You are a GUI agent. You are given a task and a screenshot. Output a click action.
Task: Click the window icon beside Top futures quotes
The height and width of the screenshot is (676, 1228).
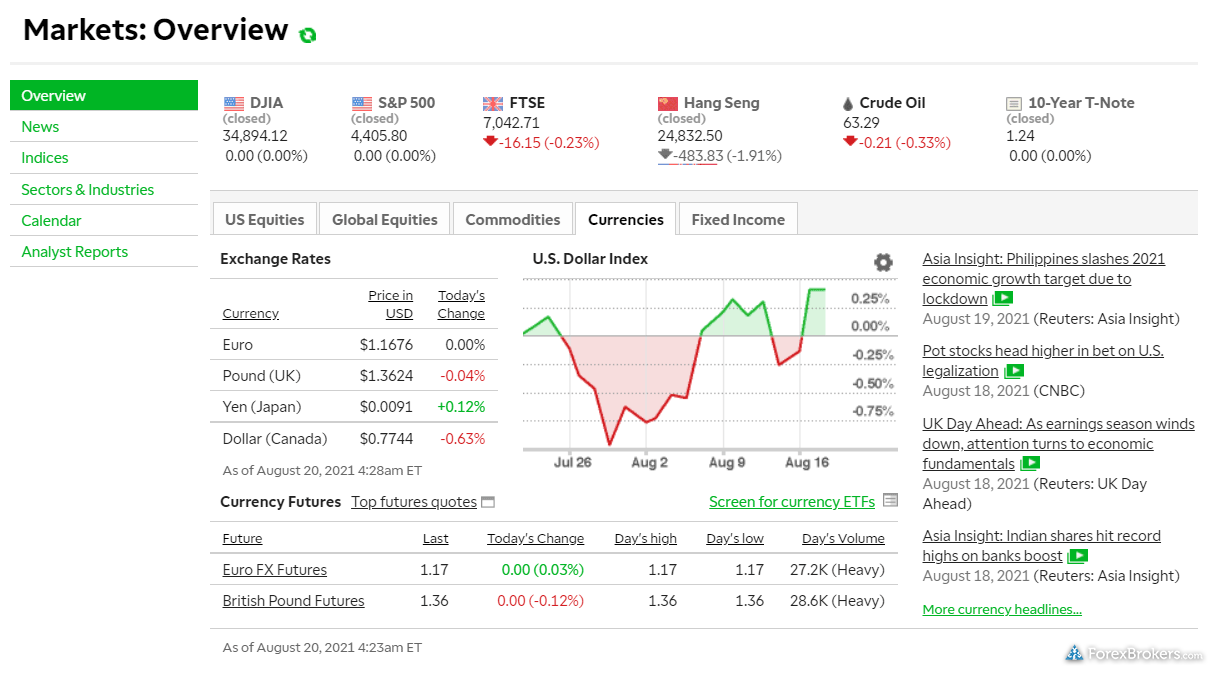488,501
